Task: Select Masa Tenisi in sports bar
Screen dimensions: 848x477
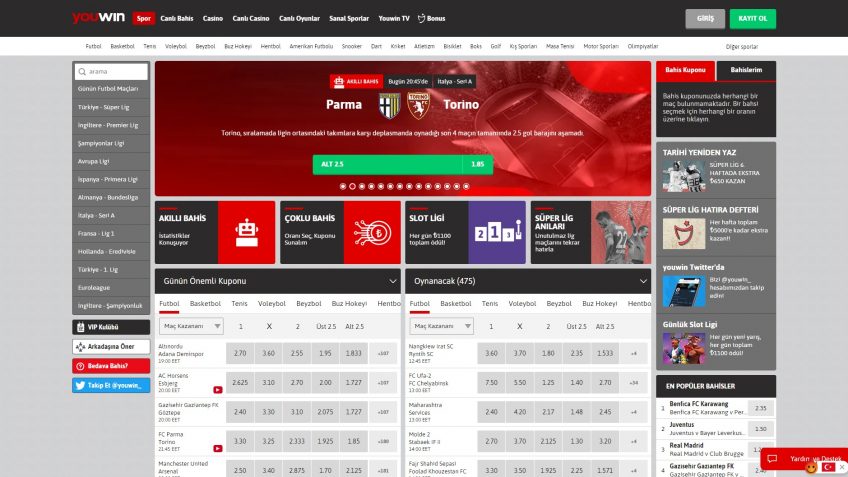Action: 560,47
